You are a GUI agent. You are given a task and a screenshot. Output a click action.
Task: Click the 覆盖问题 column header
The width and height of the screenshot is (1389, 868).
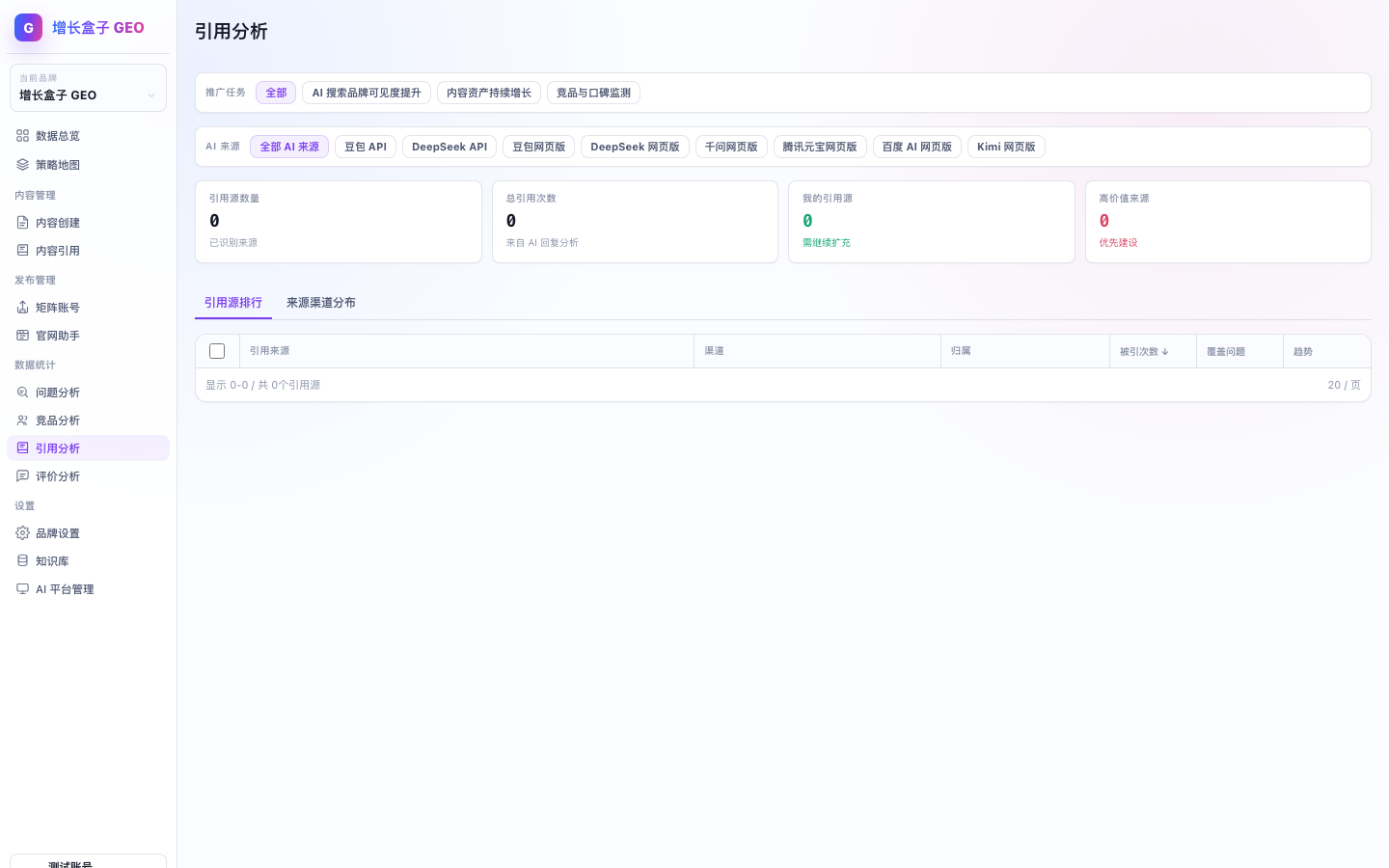[1239, 351]
